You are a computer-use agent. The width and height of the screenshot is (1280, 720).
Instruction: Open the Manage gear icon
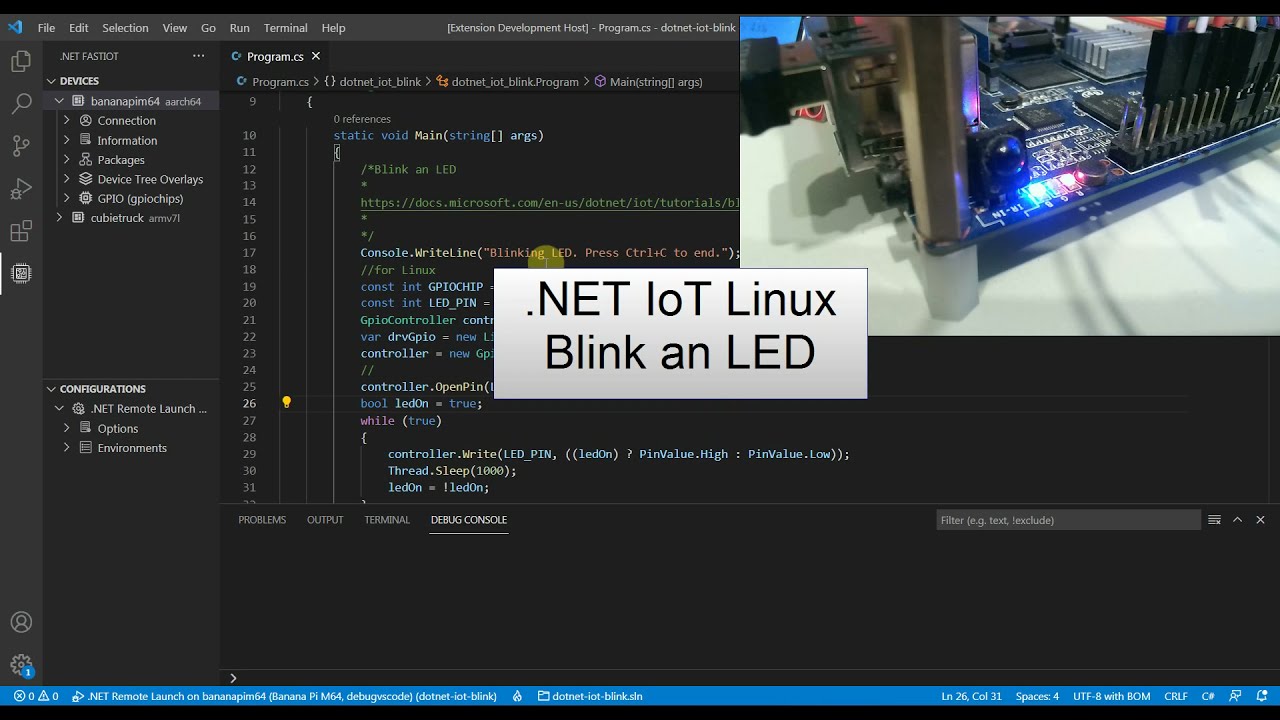pyautogui.click(x=21, y=665)
